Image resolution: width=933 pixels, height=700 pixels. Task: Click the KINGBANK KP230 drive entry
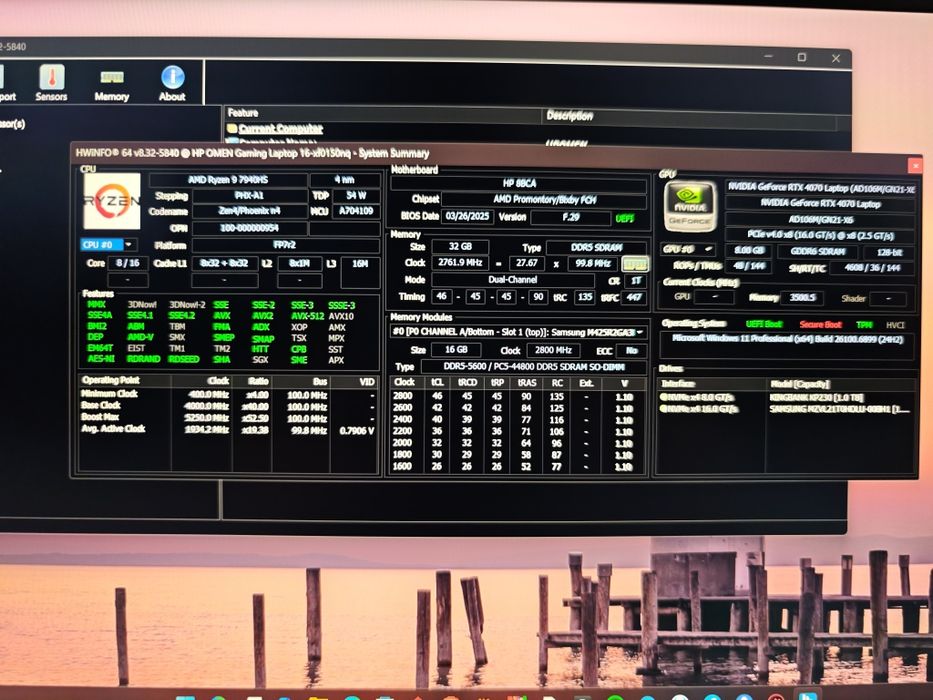(x=816, y=397)
